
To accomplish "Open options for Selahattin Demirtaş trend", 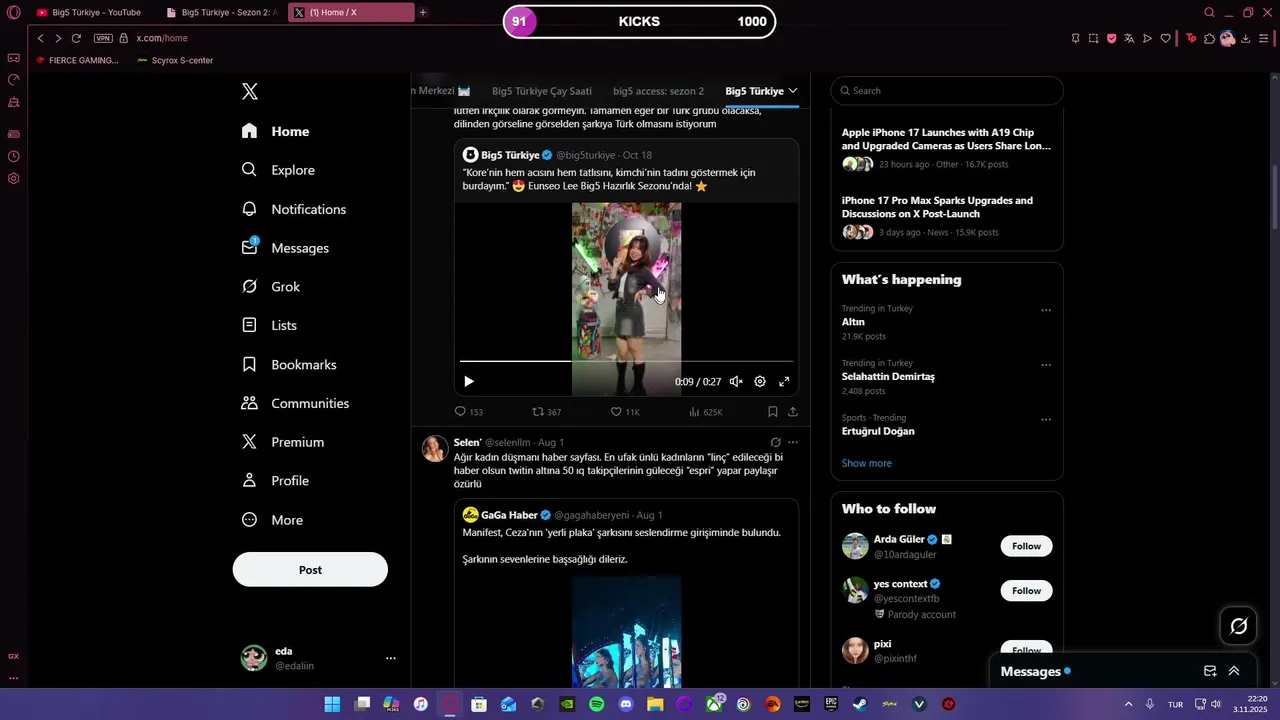I will (1046, 365).
